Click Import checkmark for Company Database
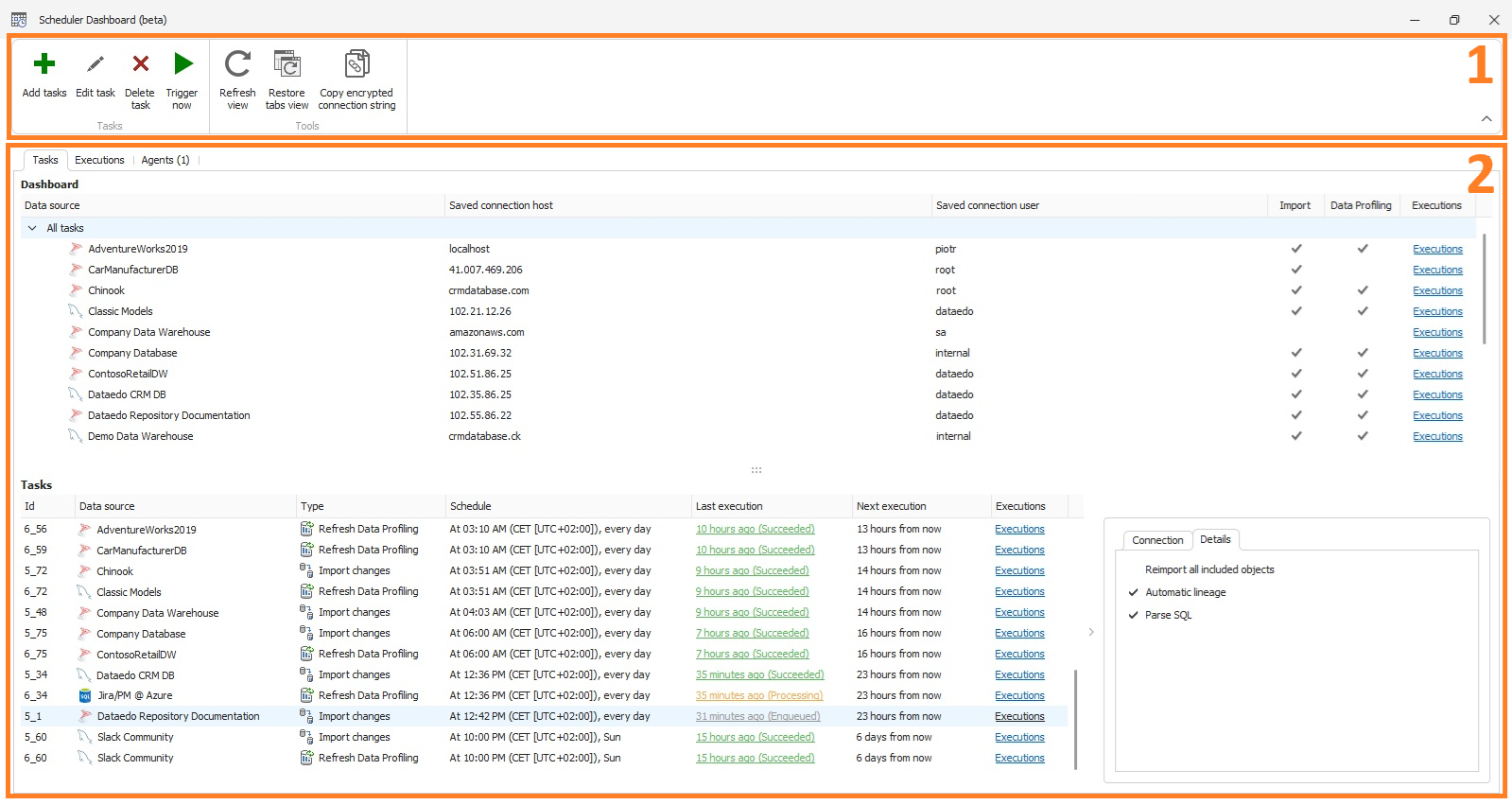This screenshot has width=1512, height=805. (x=1296, y=353)
